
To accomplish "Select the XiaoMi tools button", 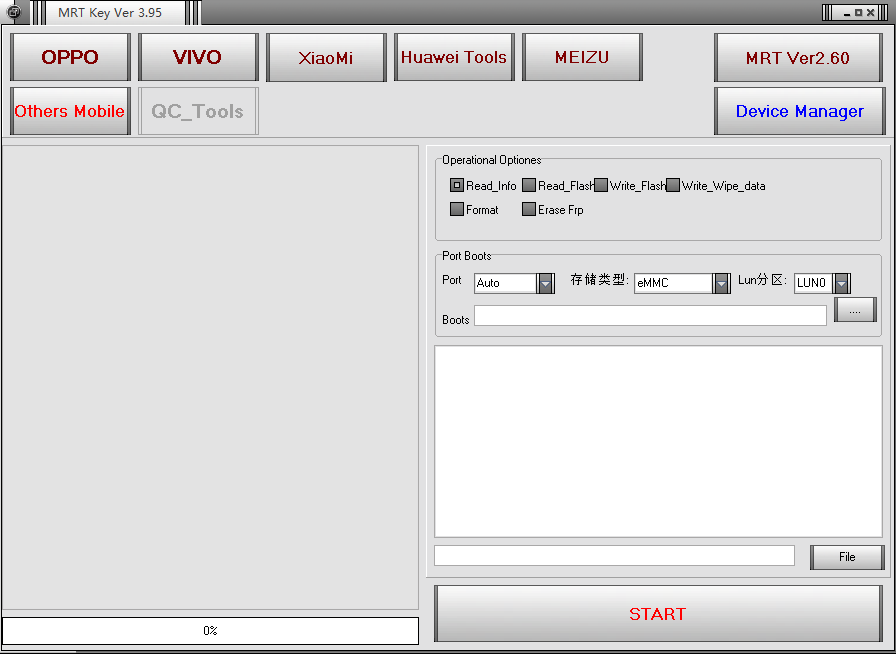I will (326, 57).
